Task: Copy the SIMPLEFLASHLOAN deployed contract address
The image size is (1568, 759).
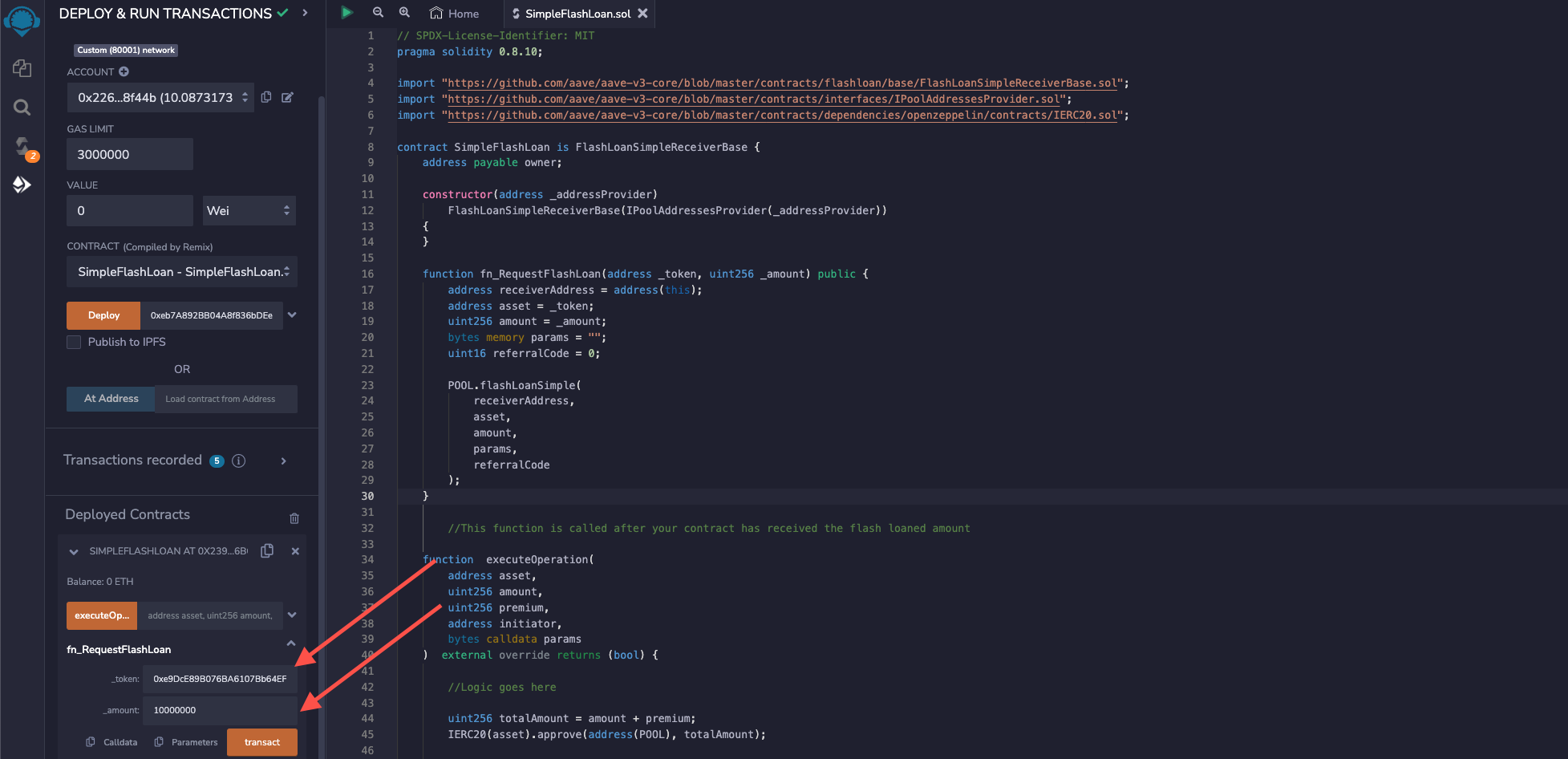Action: click(x=267, y=550)
